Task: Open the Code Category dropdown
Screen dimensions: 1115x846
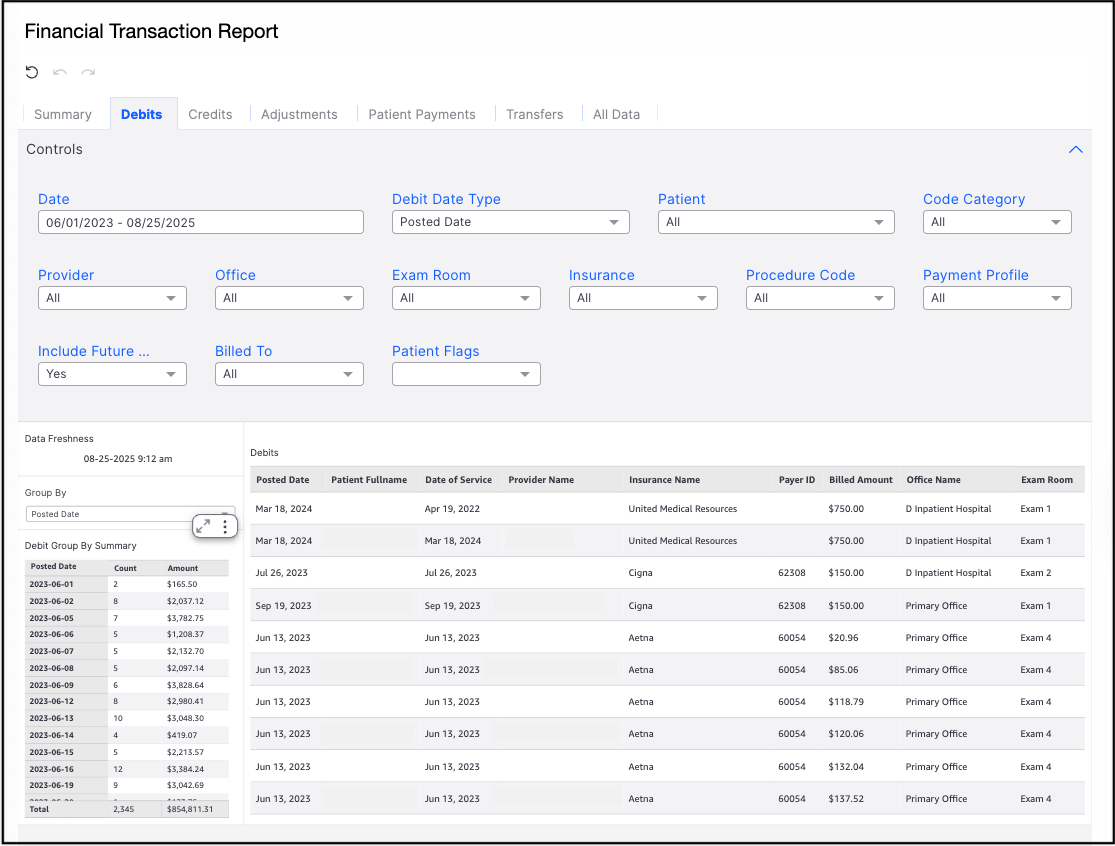Action: point(997,222)
